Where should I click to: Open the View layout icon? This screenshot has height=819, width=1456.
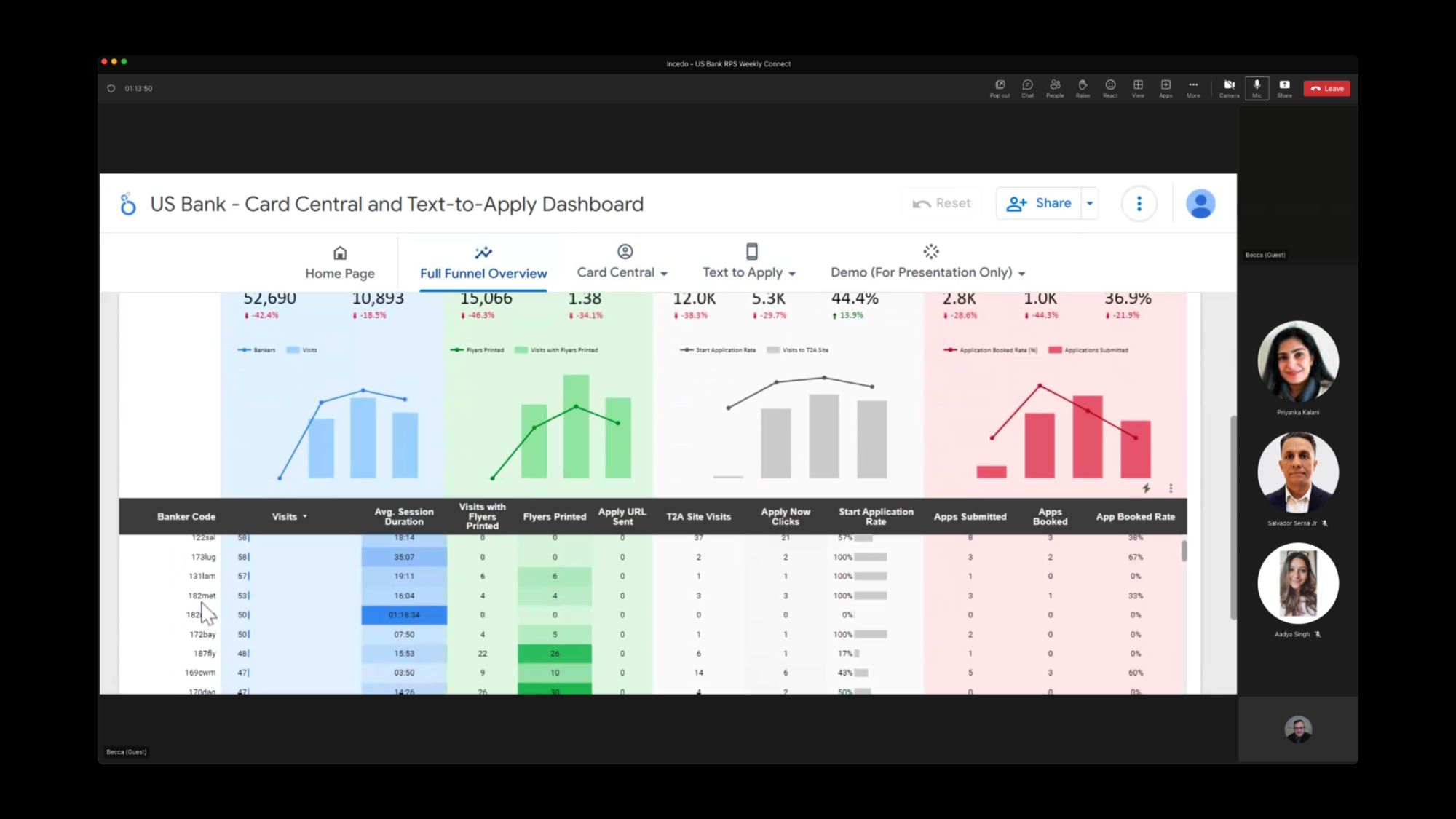pos(1138,87)
